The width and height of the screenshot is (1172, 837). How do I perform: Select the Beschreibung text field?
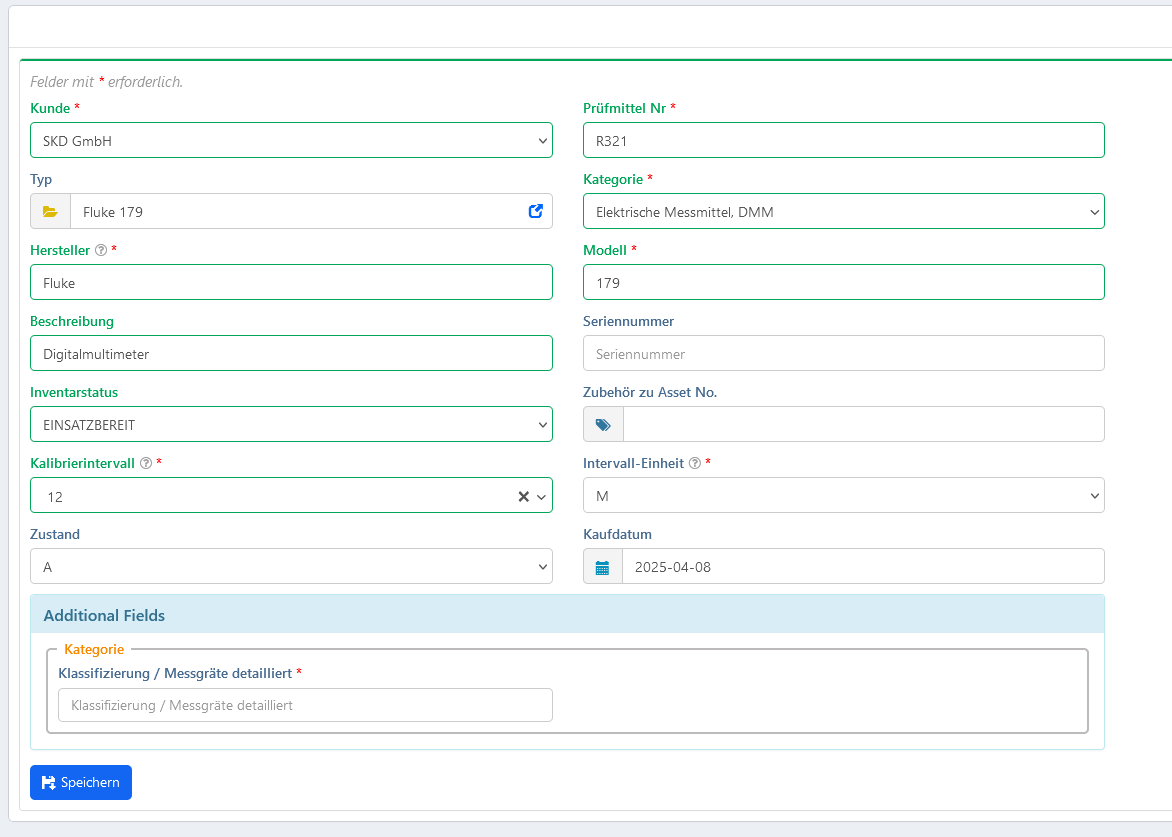(x=291, y=354)
